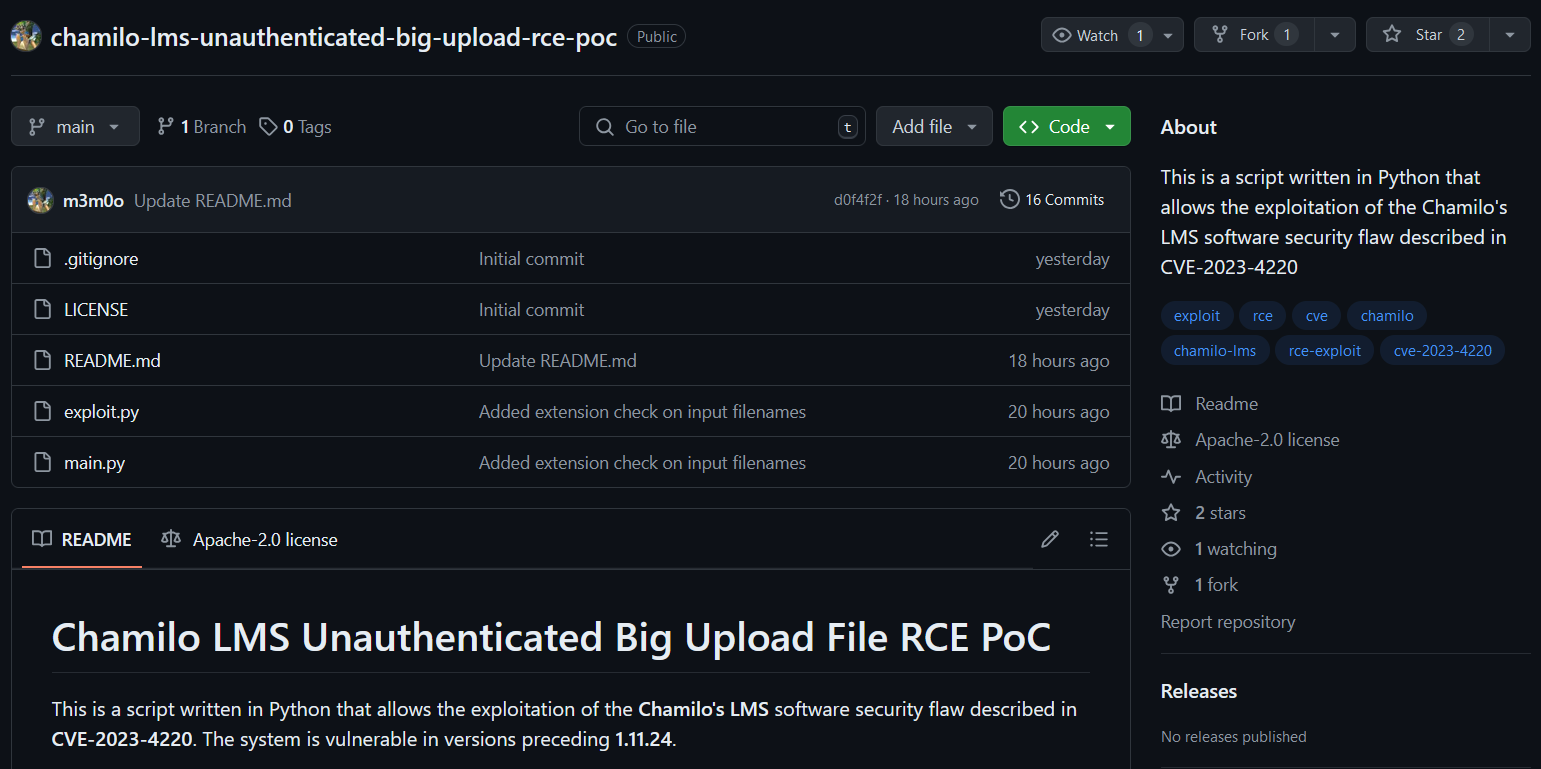
Task: Click the pencil edit README icon
Action: click(1049, 539)
